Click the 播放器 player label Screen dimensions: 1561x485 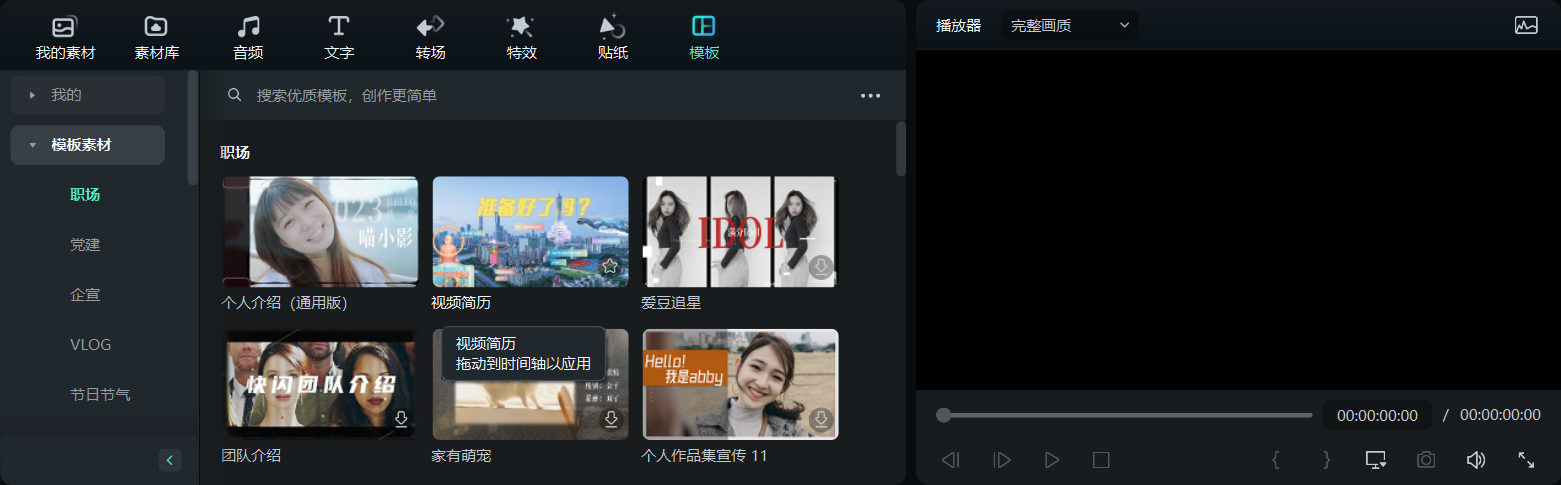tap(958, 26)
